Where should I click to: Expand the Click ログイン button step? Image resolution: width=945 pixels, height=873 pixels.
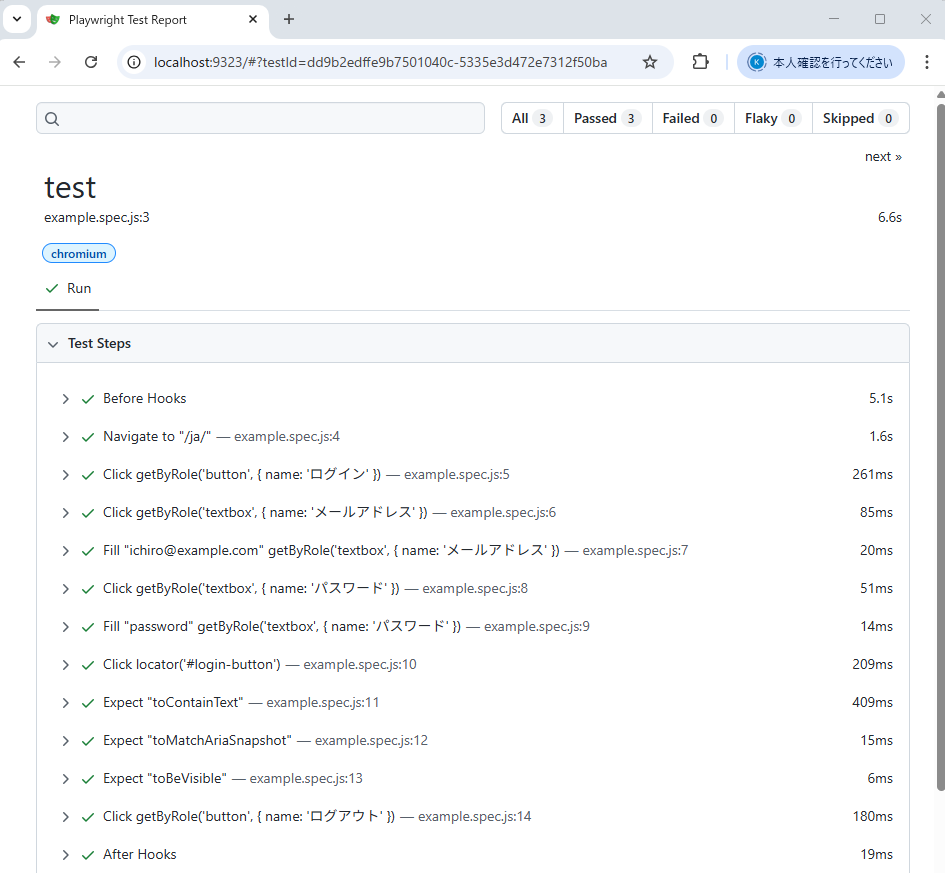pos(66,475)
